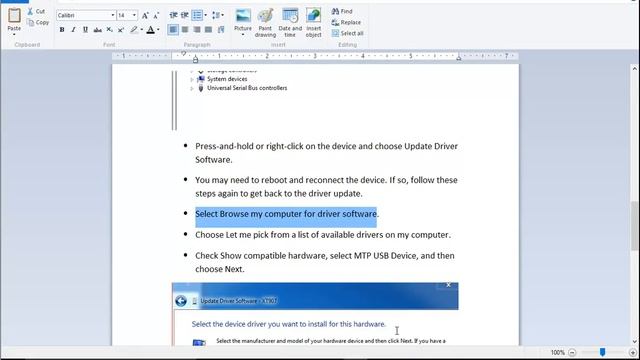Click 'Select the device driver' heading in image
The width and height of the screenshot is (640, 360).
(x=289, y=324)
